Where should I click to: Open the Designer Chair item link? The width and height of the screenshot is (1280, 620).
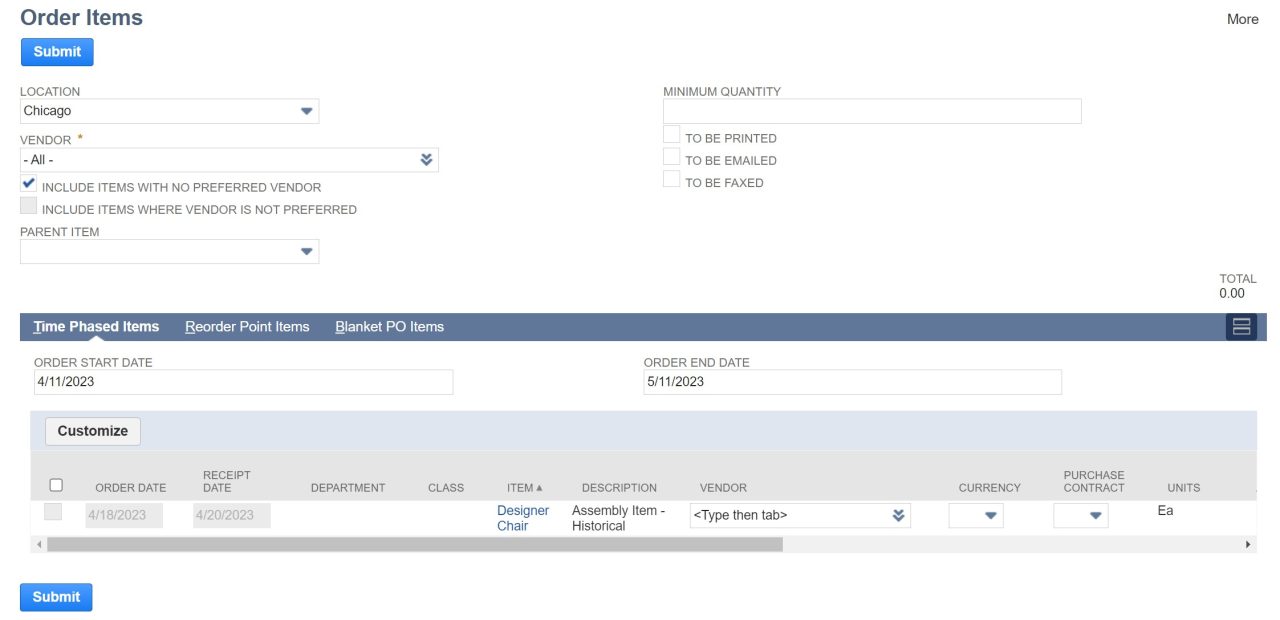523,517
